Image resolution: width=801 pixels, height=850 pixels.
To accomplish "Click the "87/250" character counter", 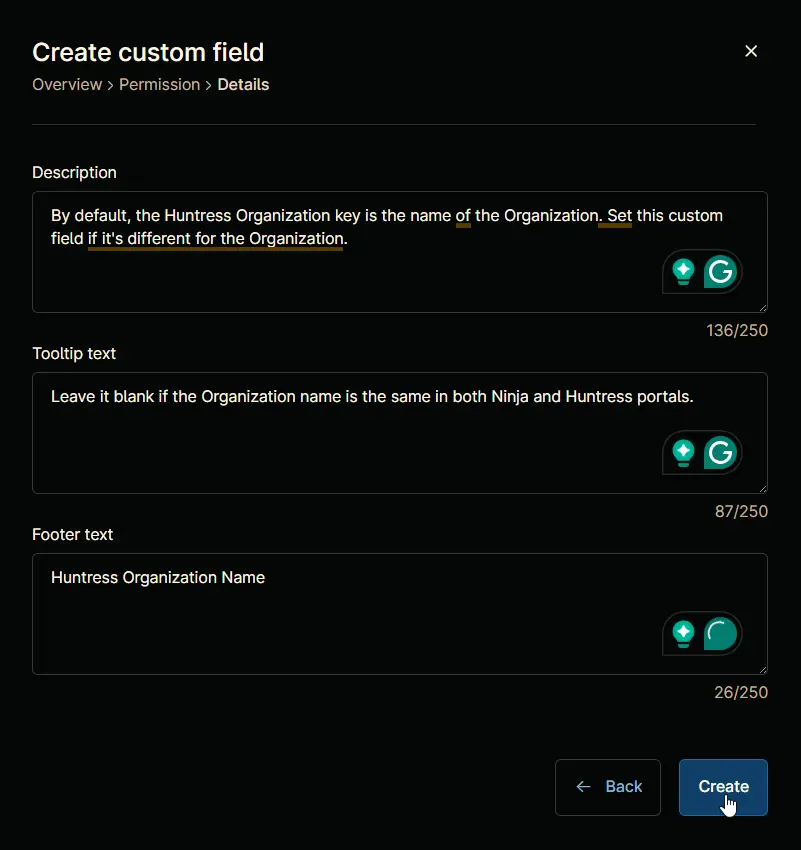I will point(741,512).
